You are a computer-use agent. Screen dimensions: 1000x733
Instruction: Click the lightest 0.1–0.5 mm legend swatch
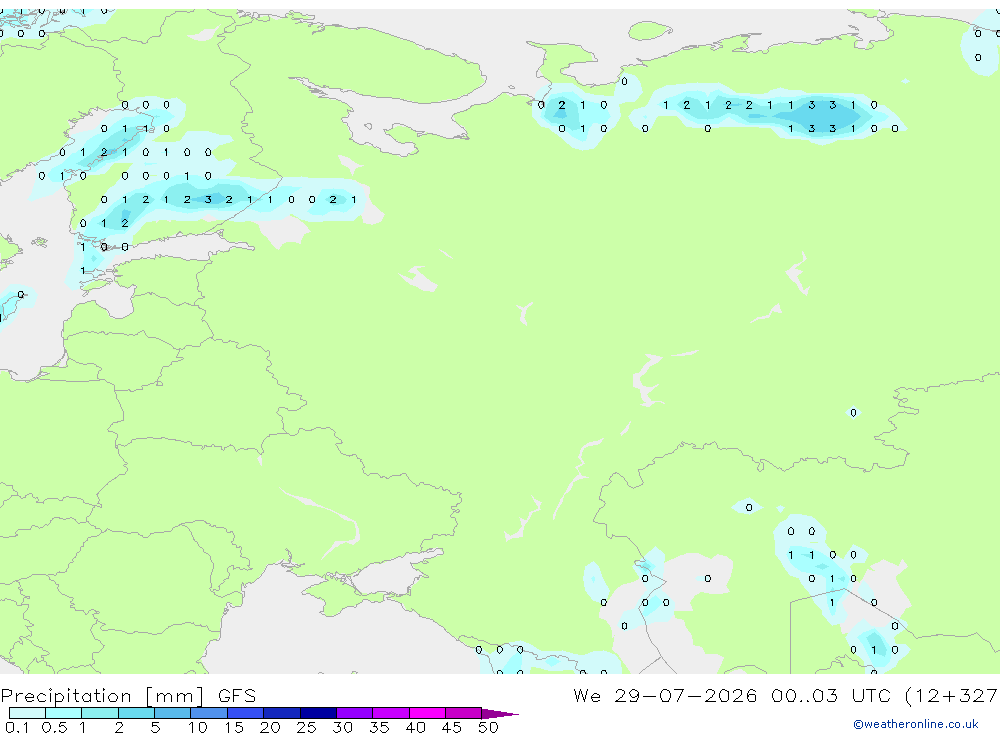pos(27,713)
